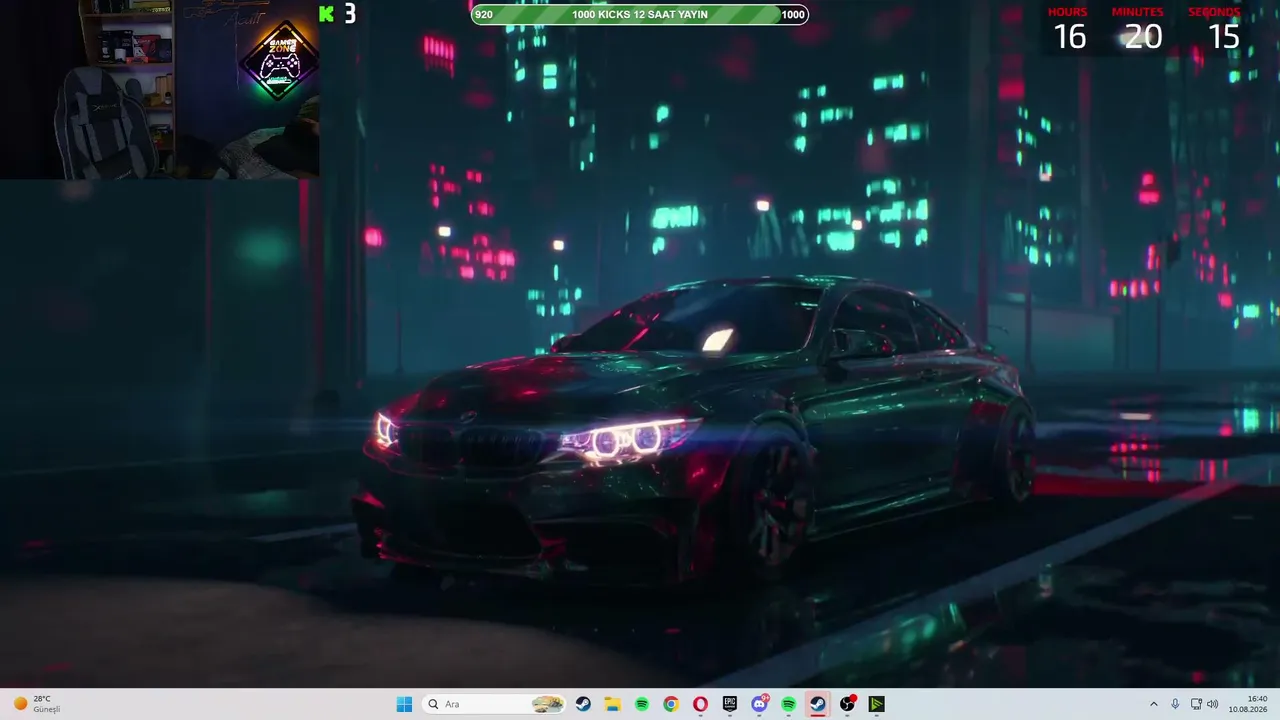Open the green arrow app after OBS
The width and height of the screenshot is (1280, 720).
[x=876, y=704]
